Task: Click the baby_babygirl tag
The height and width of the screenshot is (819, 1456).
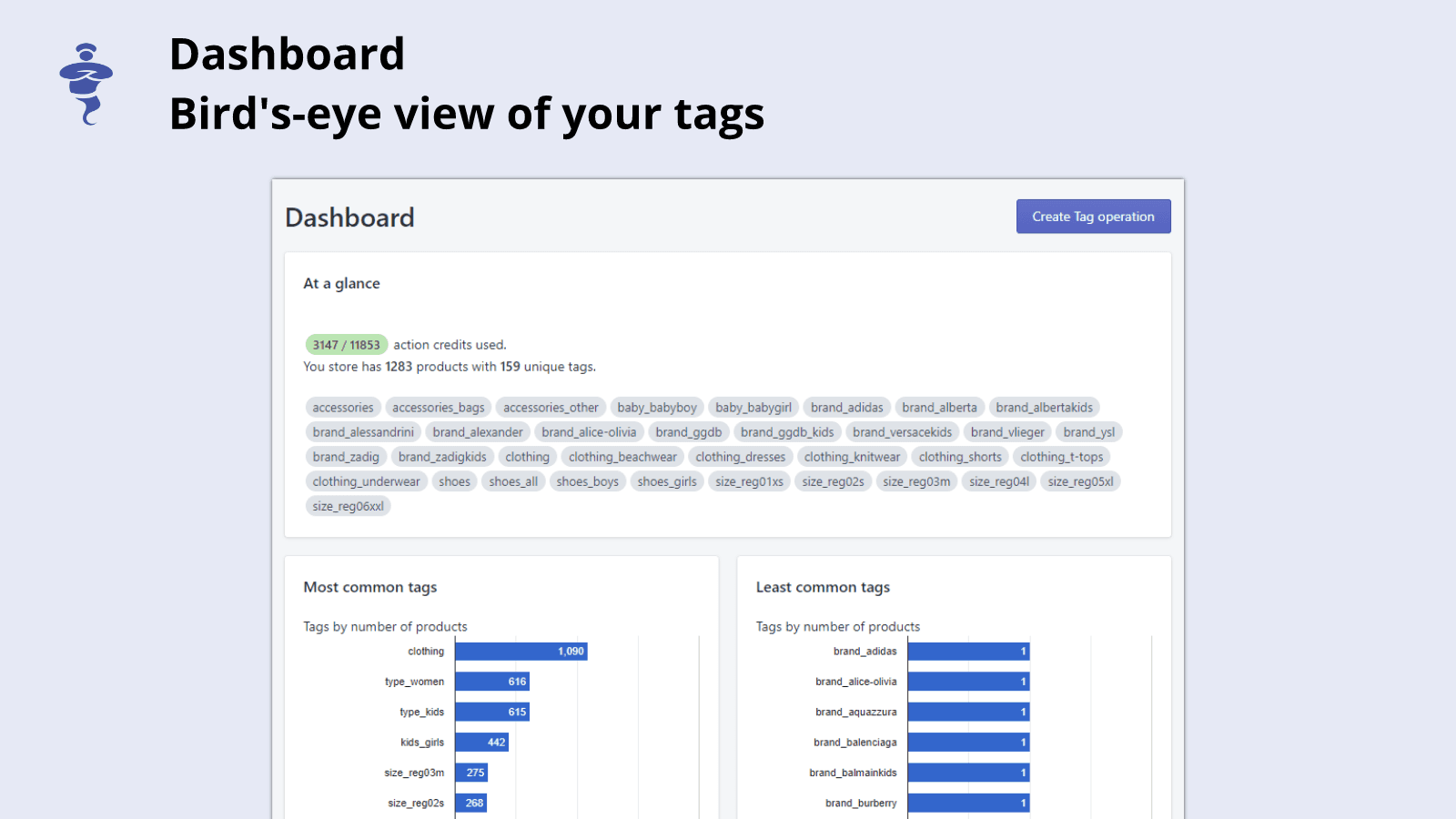Action: click(753, 407)
